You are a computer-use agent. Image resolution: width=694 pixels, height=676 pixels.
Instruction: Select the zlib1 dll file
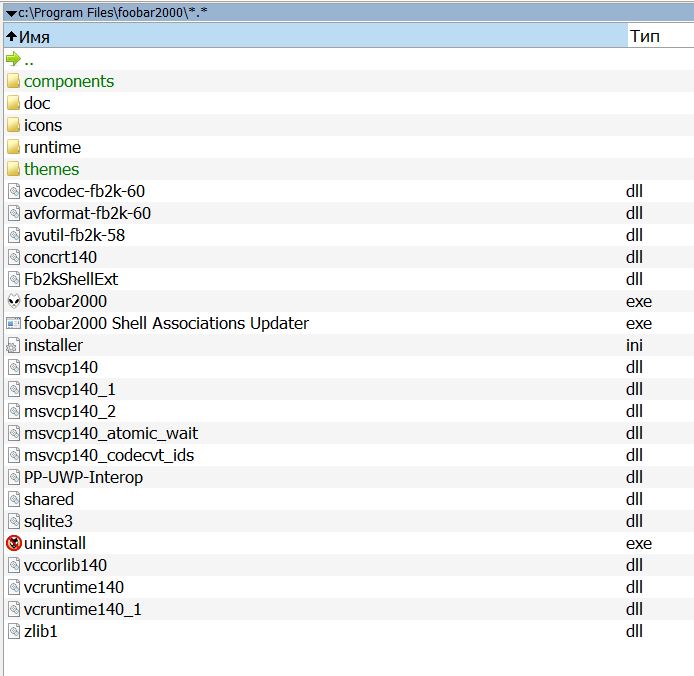[x=41, y=631]
